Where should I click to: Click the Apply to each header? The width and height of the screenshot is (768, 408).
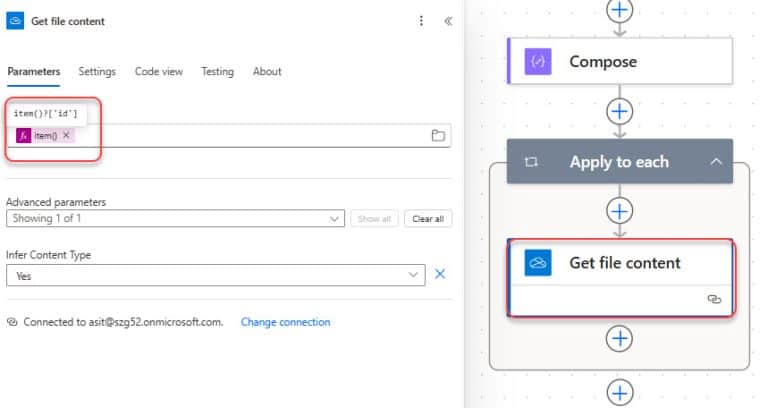pyautogui.click(x=620, y=162)
